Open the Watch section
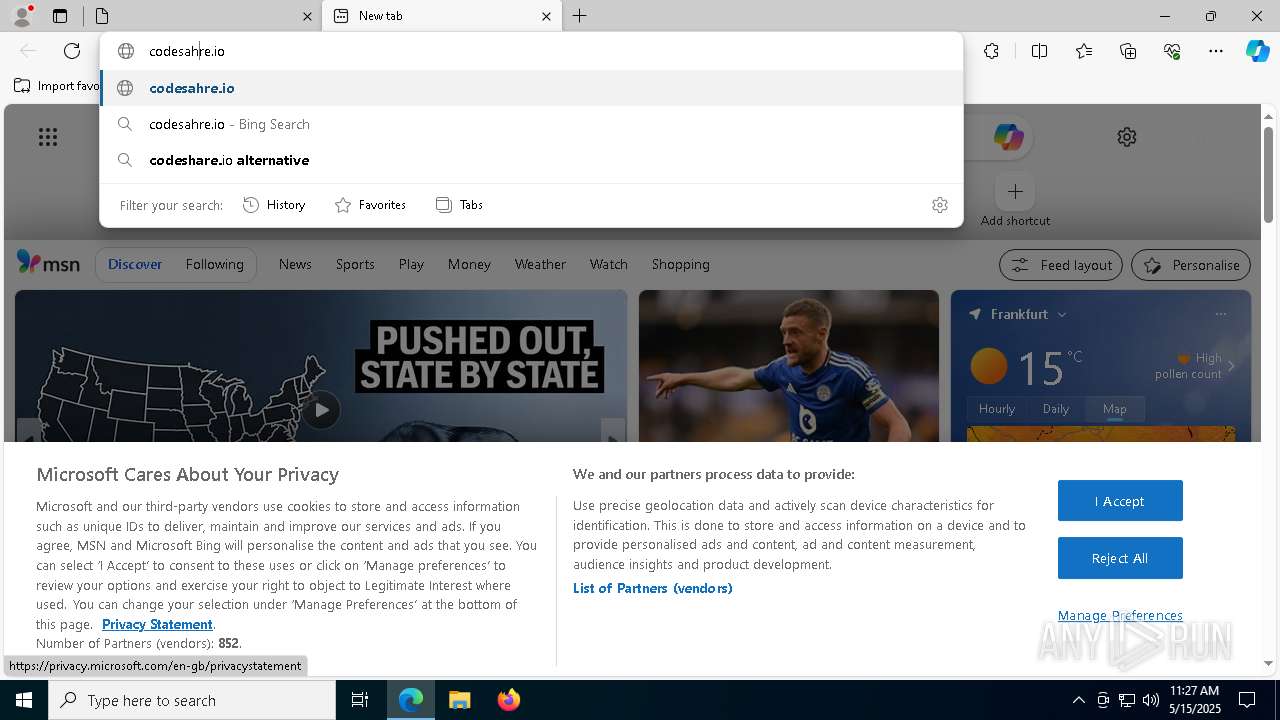 click(x=609, y=264)
